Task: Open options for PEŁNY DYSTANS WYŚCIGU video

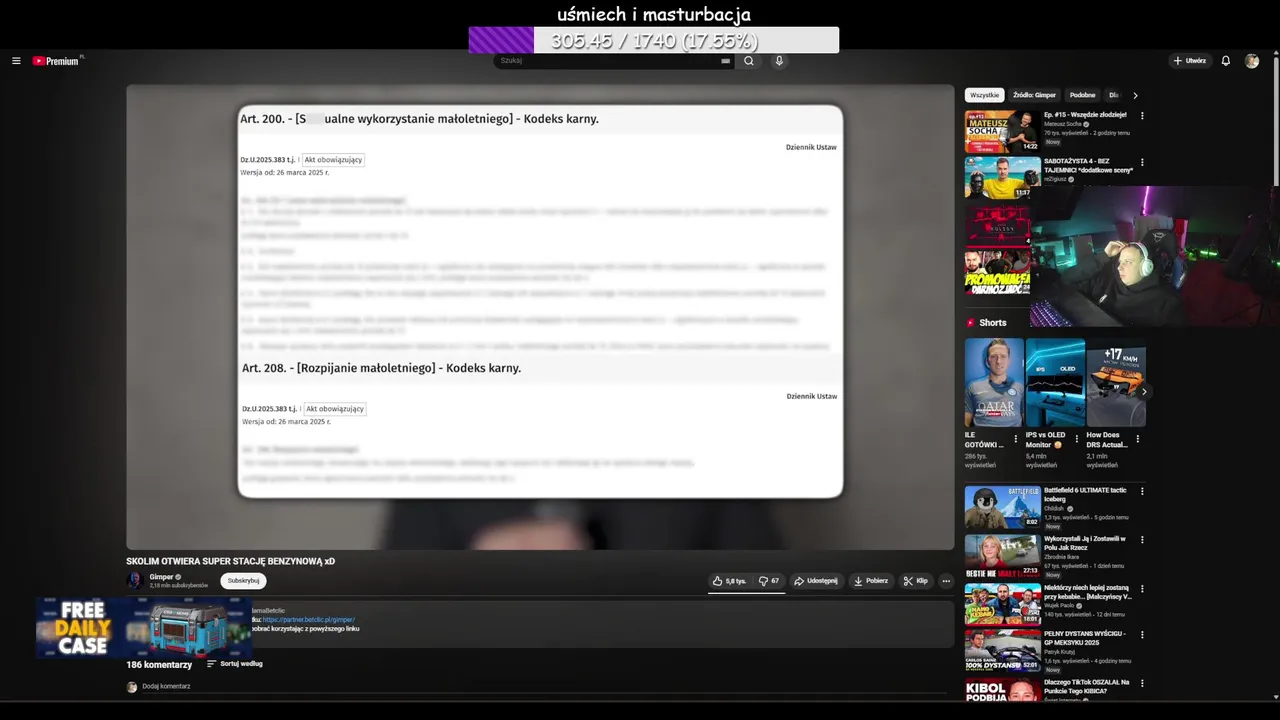Action: (1142, 634)
